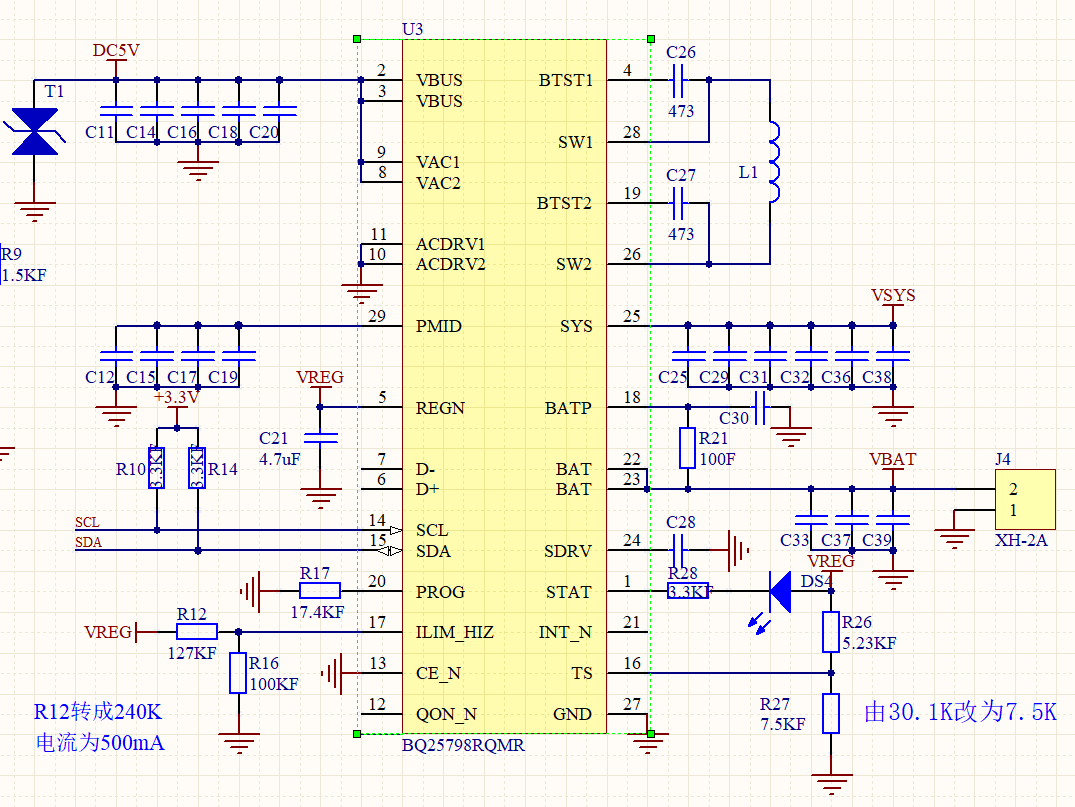Click the VSYS power port label
1075x807 pixels.
pyautogui.click(x=893, y=296)
